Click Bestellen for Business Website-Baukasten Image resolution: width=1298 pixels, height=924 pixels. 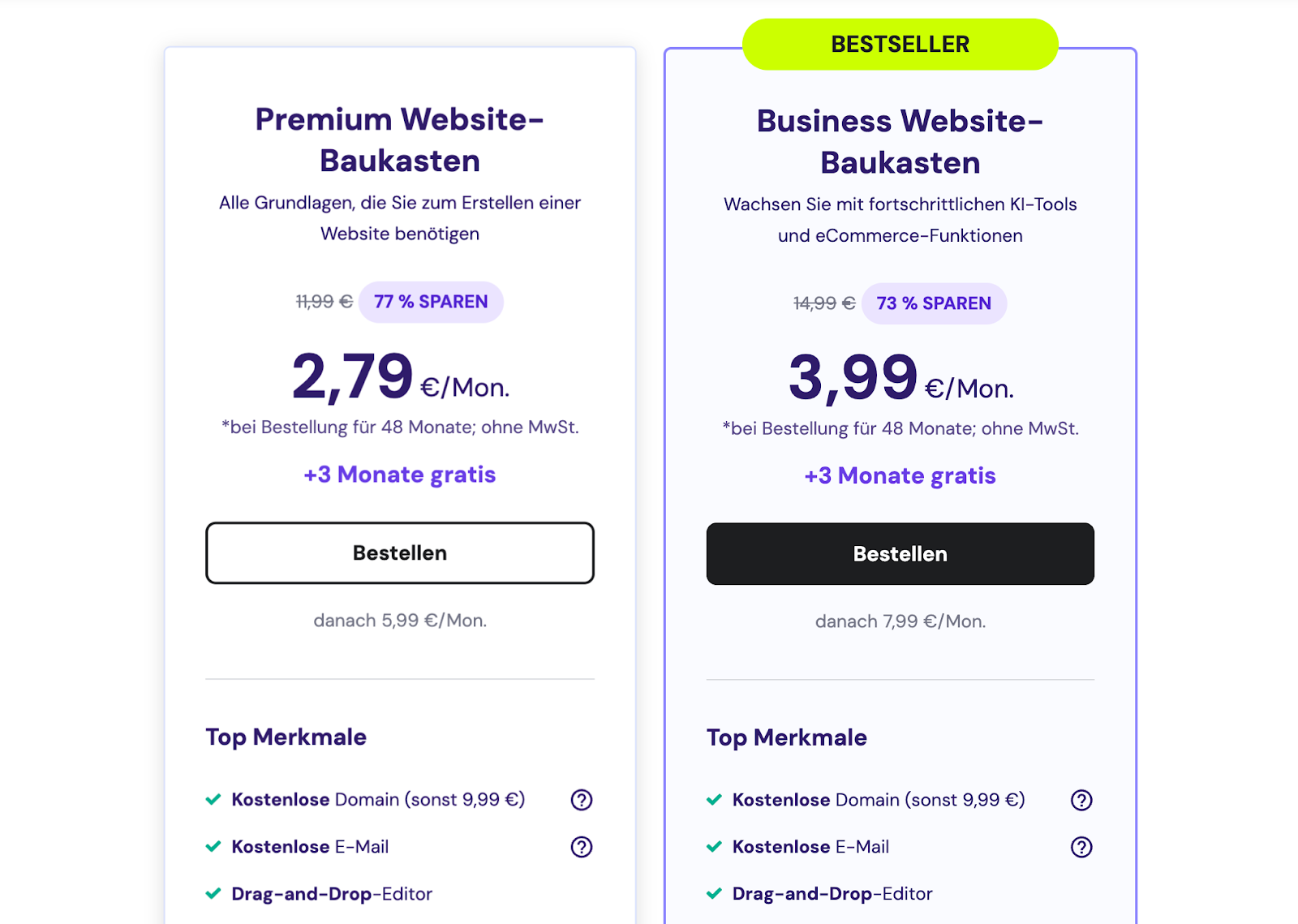pos(900,553)
